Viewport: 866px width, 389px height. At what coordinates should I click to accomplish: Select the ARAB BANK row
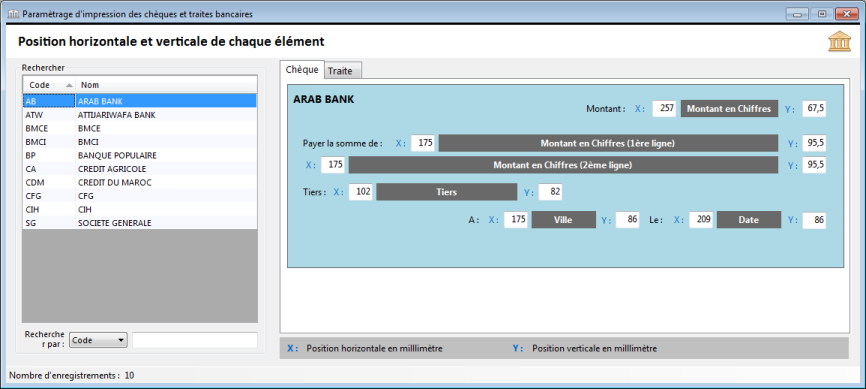(140, 101)
